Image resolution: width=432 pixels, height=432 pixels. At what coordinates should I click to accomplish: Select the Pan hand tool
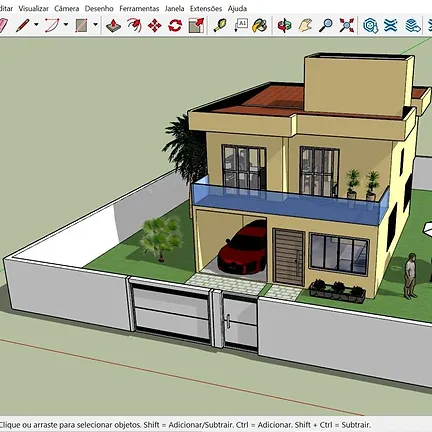point(305,25)
